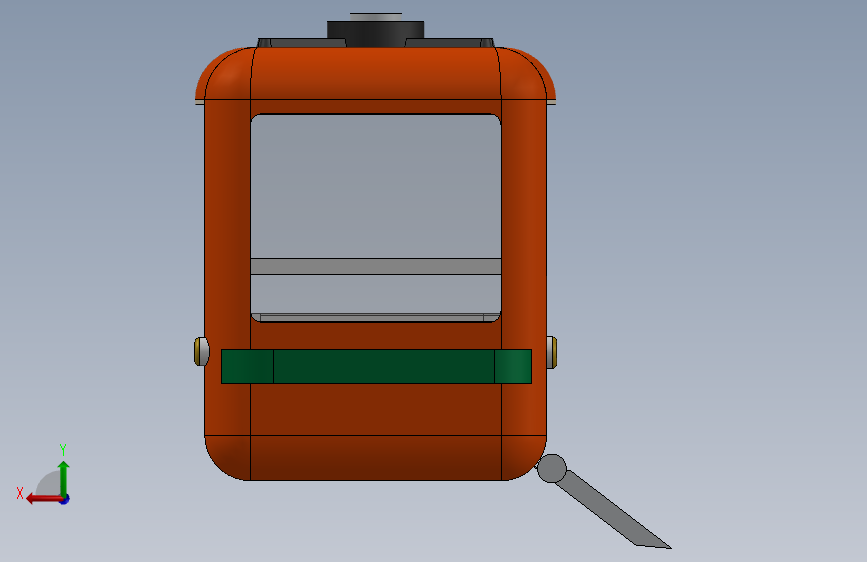Select the gray ball joint of the lever
The height and width of the screenshot is (562, 867).
(x=552, y=469)
